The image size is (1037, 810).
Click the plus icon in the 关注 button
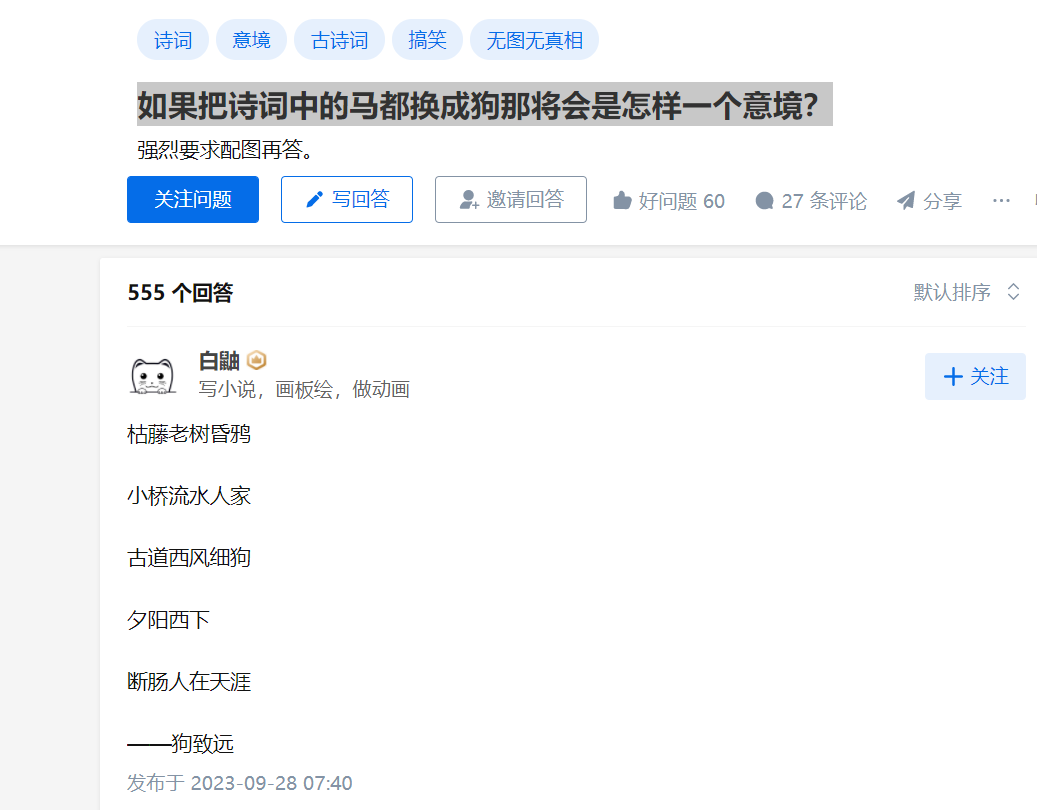pyautogui.click(x=953, y=376)
